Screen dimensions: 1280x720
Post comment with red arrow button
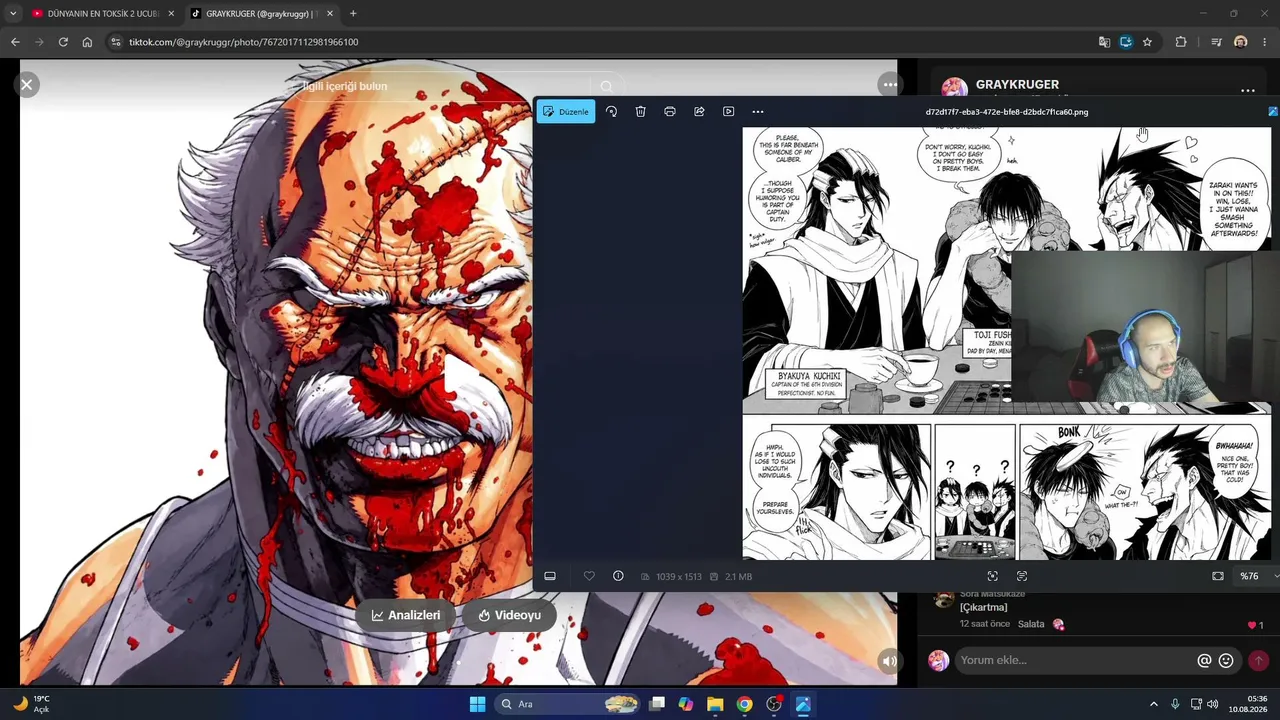coord(1258,660)
